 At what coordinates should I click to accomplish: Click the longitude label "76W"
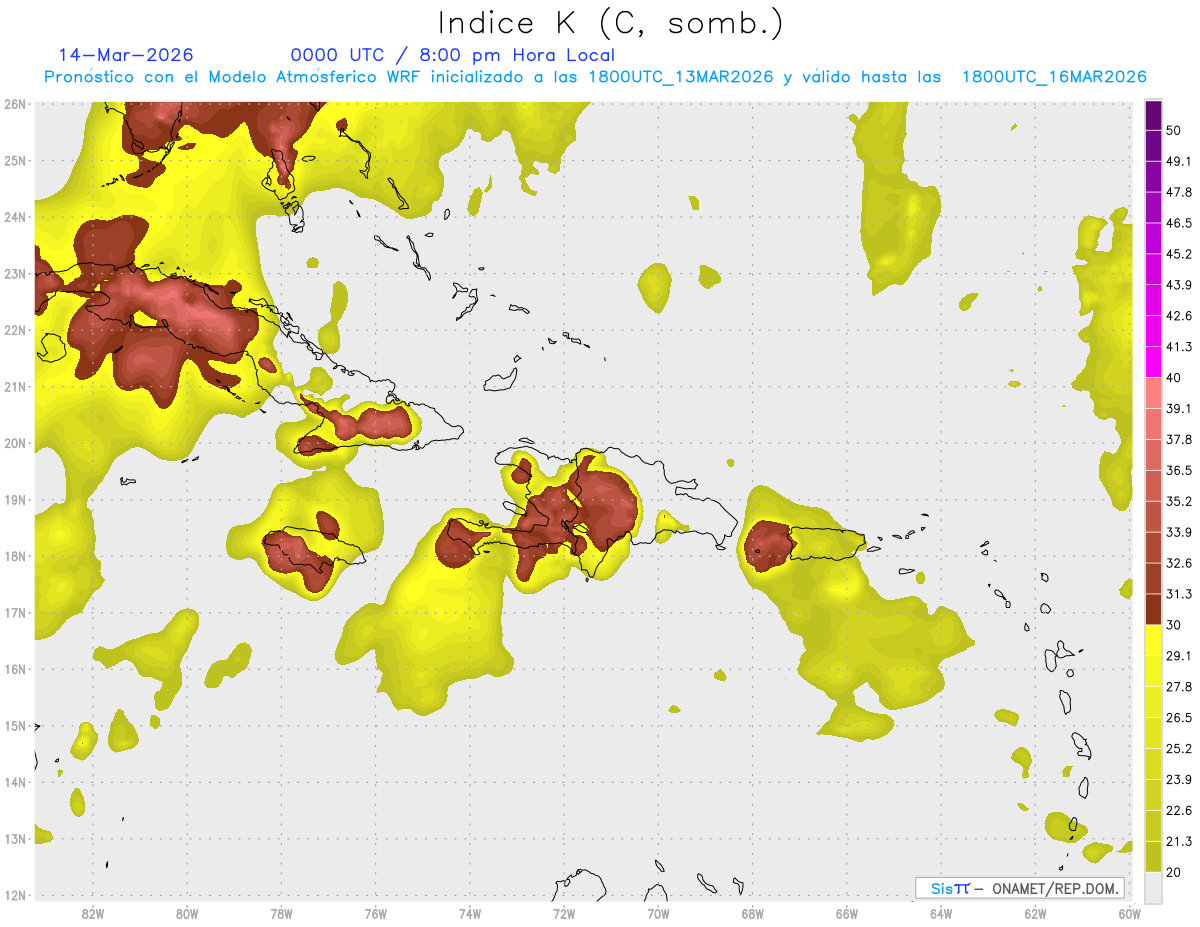click(375, 914)
